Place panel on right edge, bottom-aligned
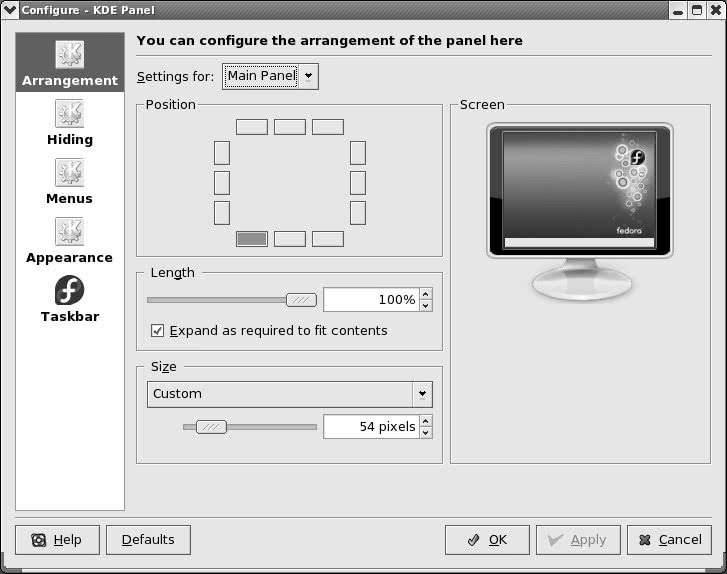 [358, 213]
